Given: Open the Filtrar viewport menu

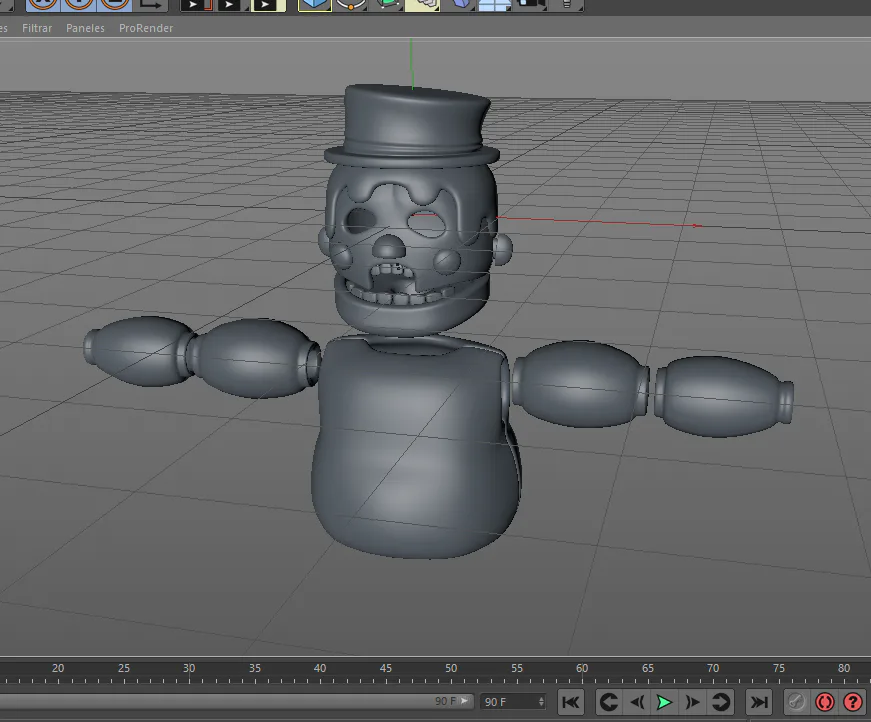Looking at the screenshot, I should coord(37,28).
